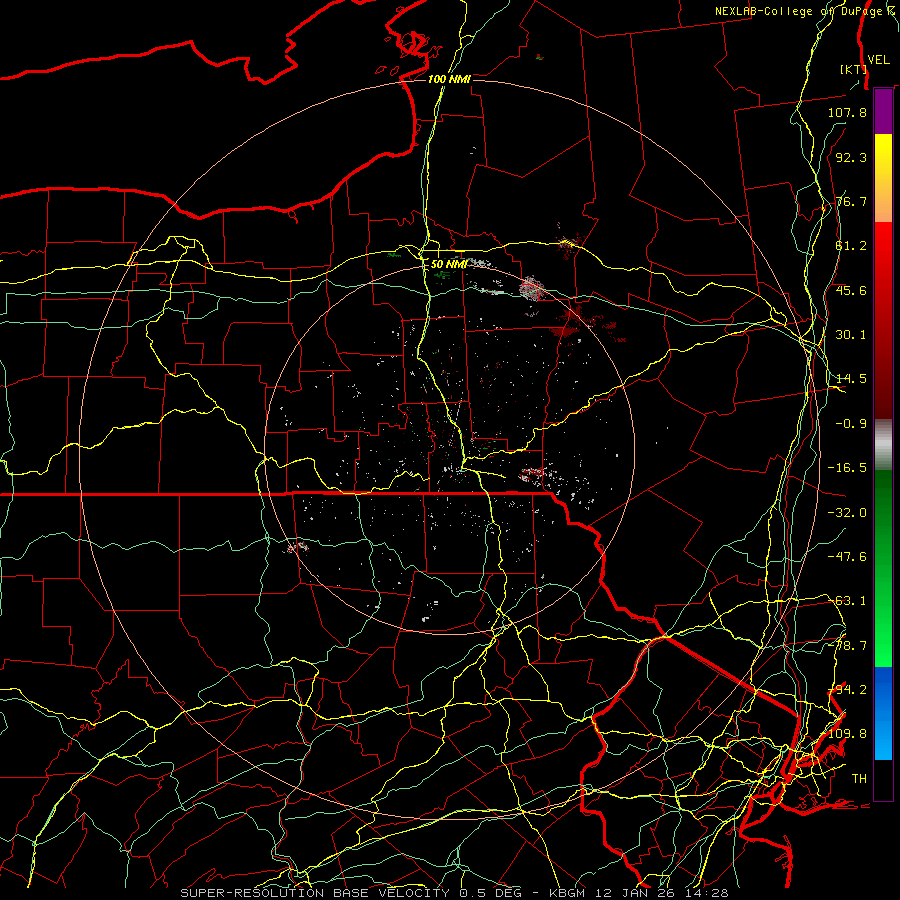Click the NEXLAB-College of DuPage credit text

tap(806, 11)
